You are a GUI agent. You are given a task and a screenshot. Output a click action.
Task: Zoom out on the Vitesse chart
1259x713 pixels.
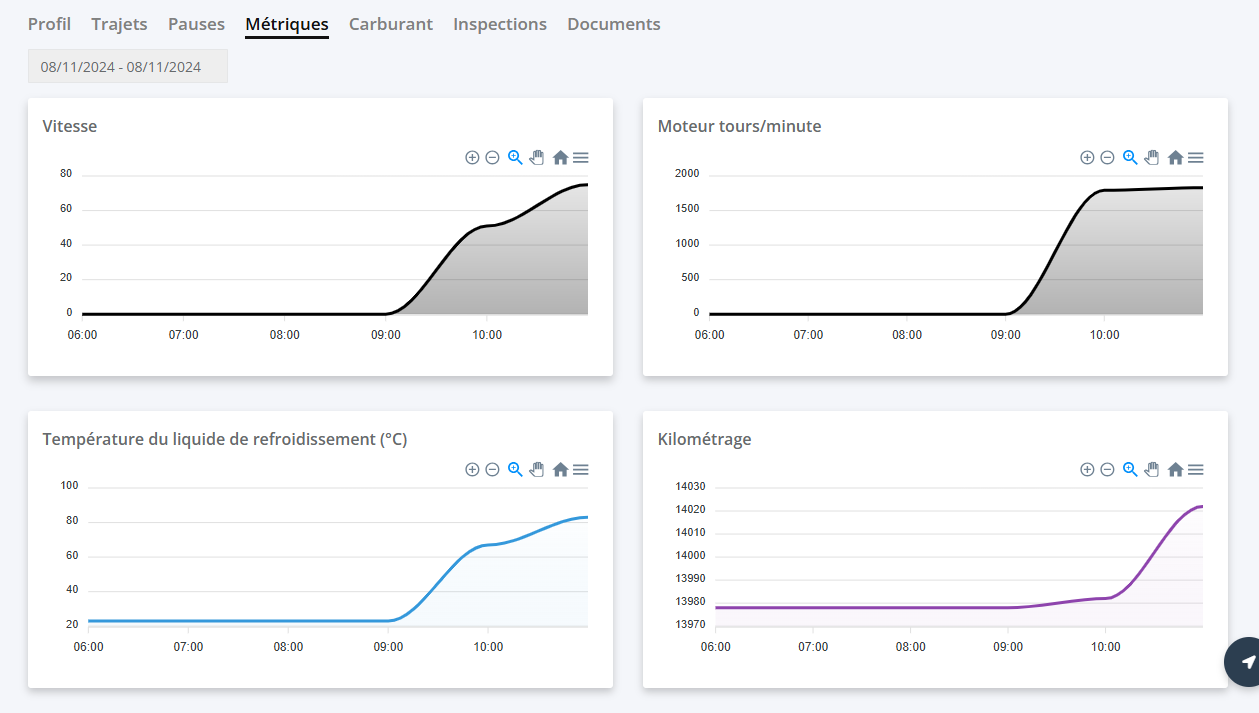click(492, 157)
